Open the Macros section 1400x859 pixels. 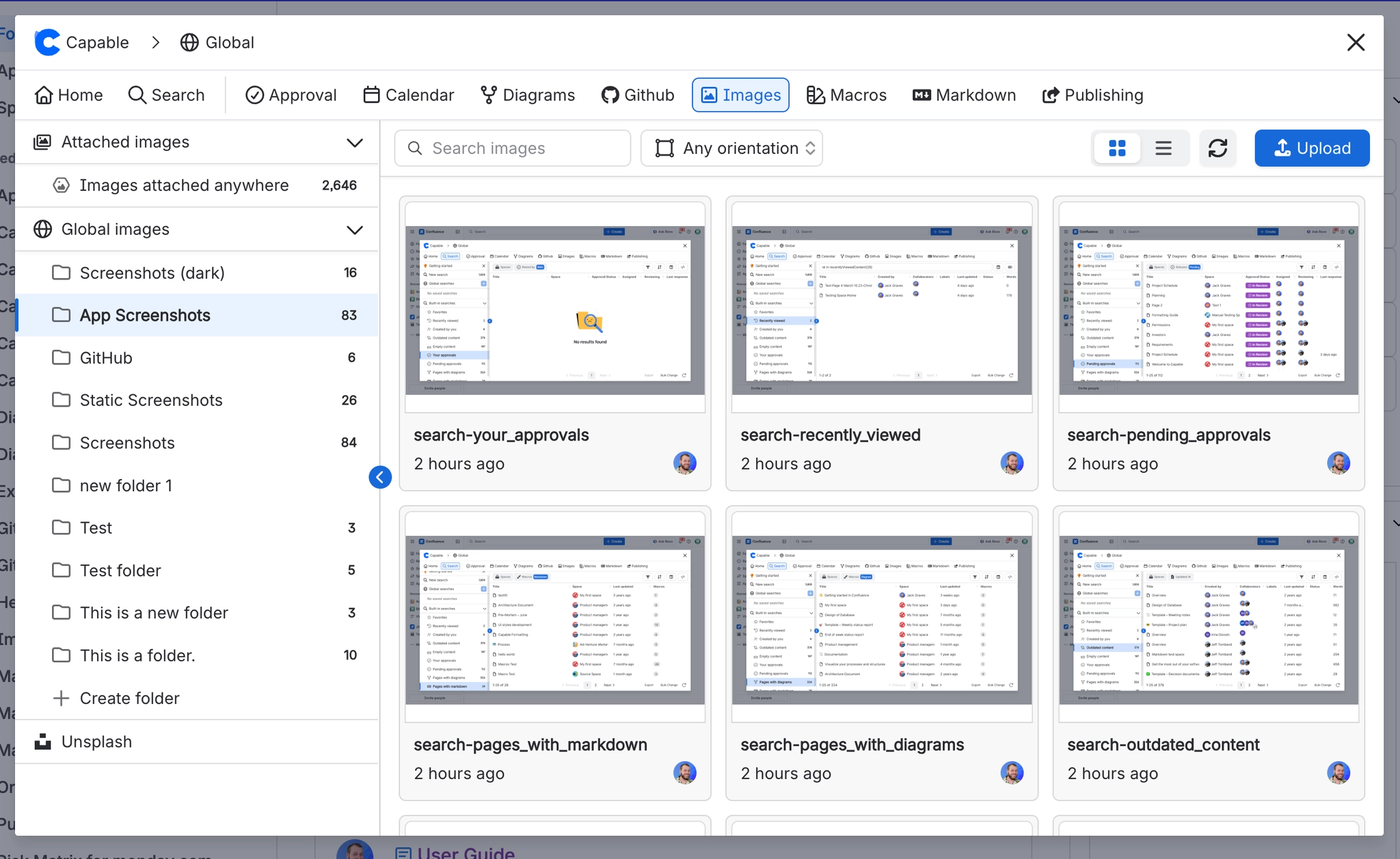(846, 95)
